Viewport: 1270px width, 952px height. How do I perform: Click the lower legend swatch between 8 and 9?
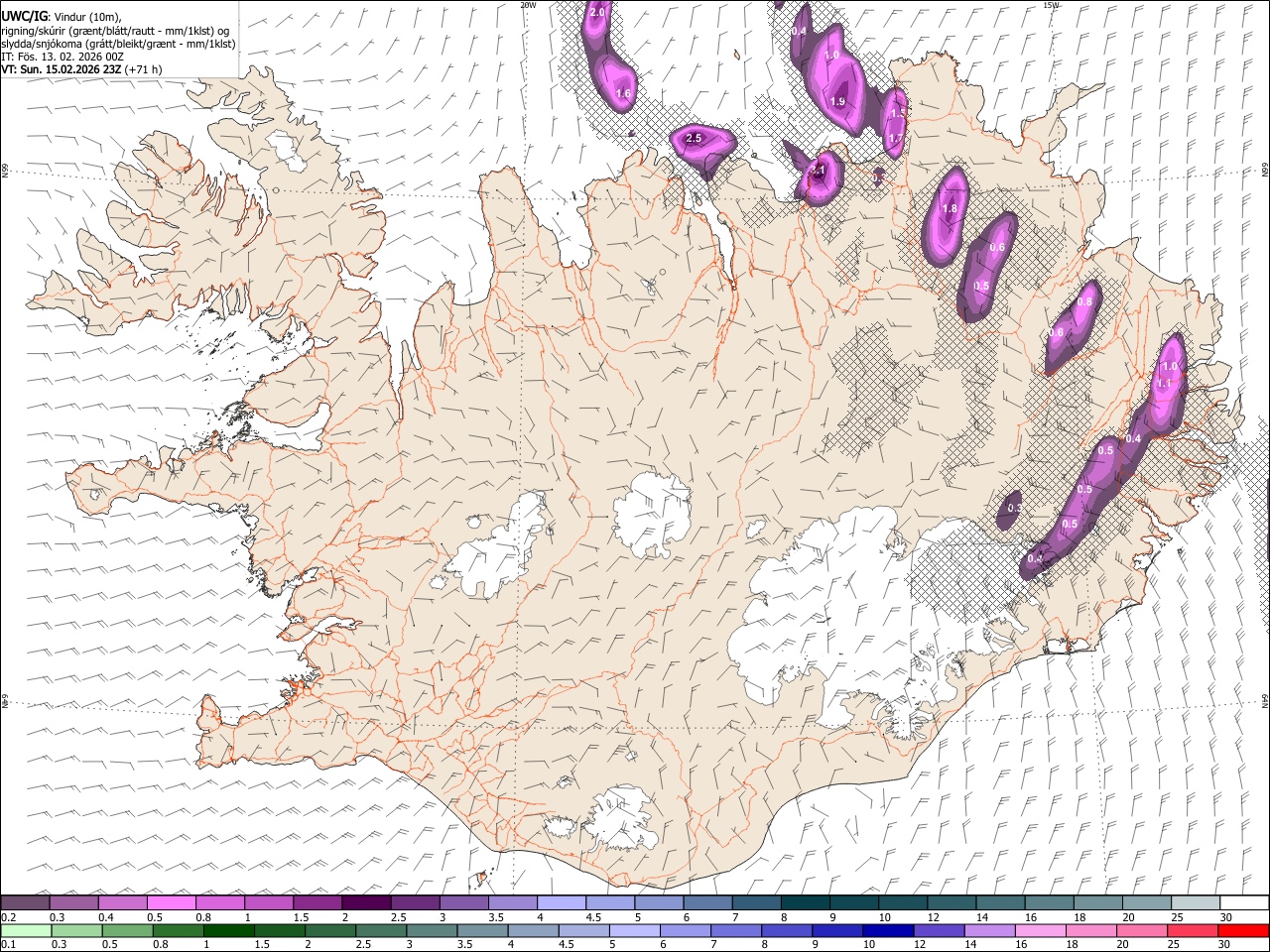point(786,931)
